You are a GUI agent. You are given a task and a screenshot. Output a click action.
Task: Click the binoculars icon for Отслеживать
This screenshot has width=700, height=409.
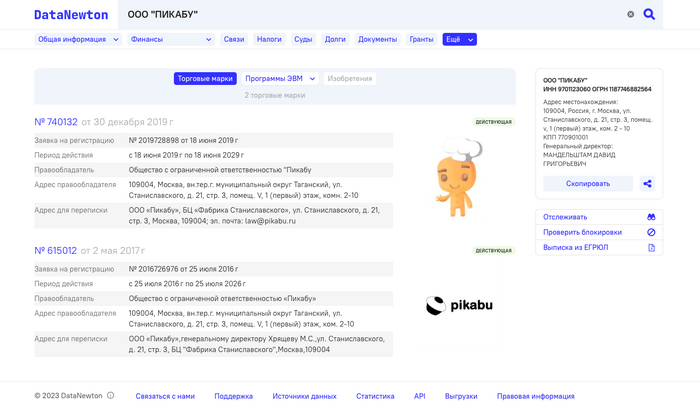pyautogui.click(x=651, y=217)
